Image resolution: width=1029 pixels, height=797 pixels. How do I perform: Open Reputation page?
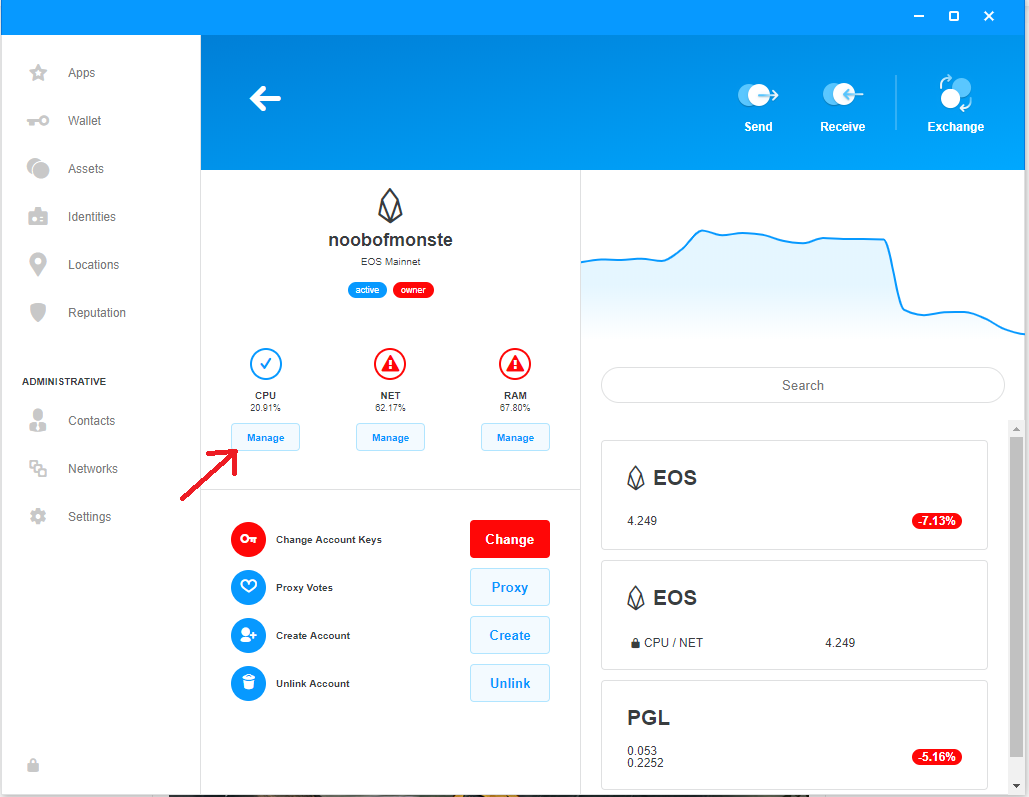coord(97,312)
